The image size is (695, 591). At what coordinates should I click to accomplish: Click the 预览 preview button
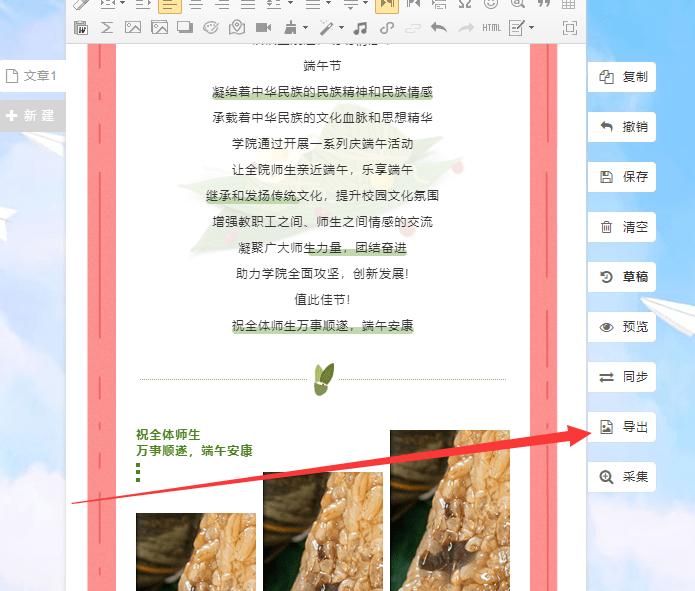coord(621,327)
